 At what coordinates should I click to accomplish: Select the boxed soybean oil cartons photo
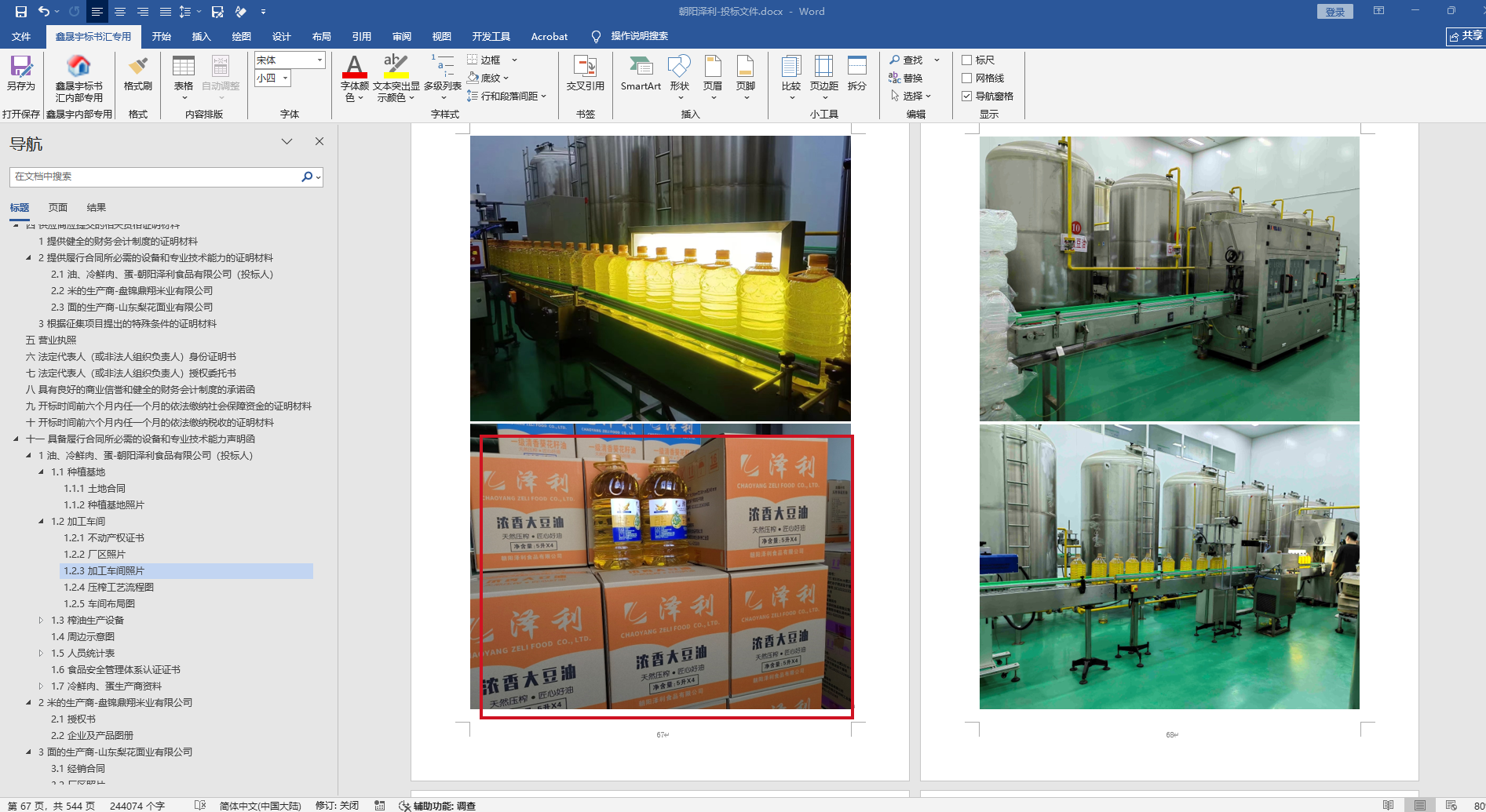pyautogui.click(x=660, y=566)
